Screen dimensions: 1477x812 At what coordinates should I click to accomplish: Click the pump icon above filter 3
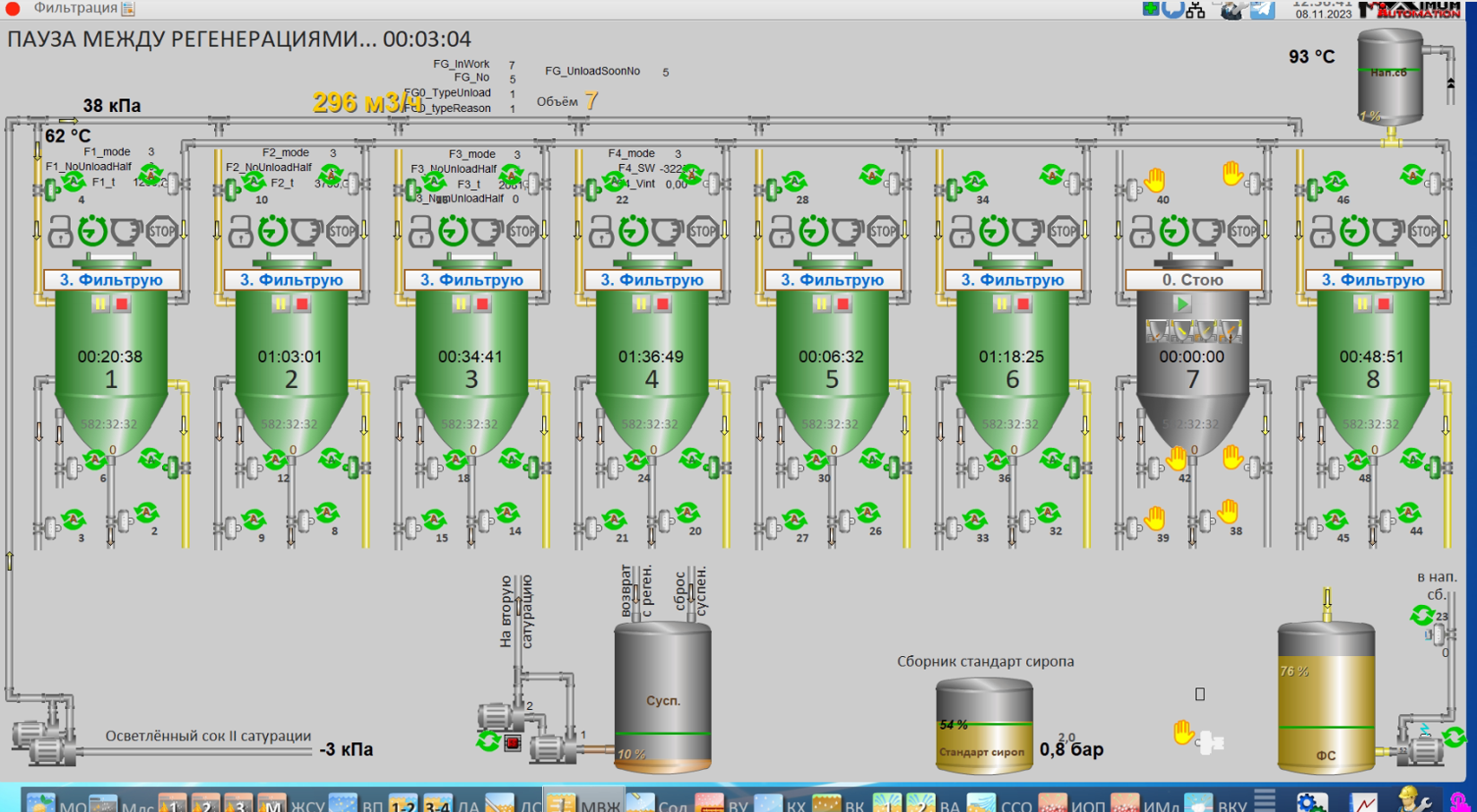487,232
